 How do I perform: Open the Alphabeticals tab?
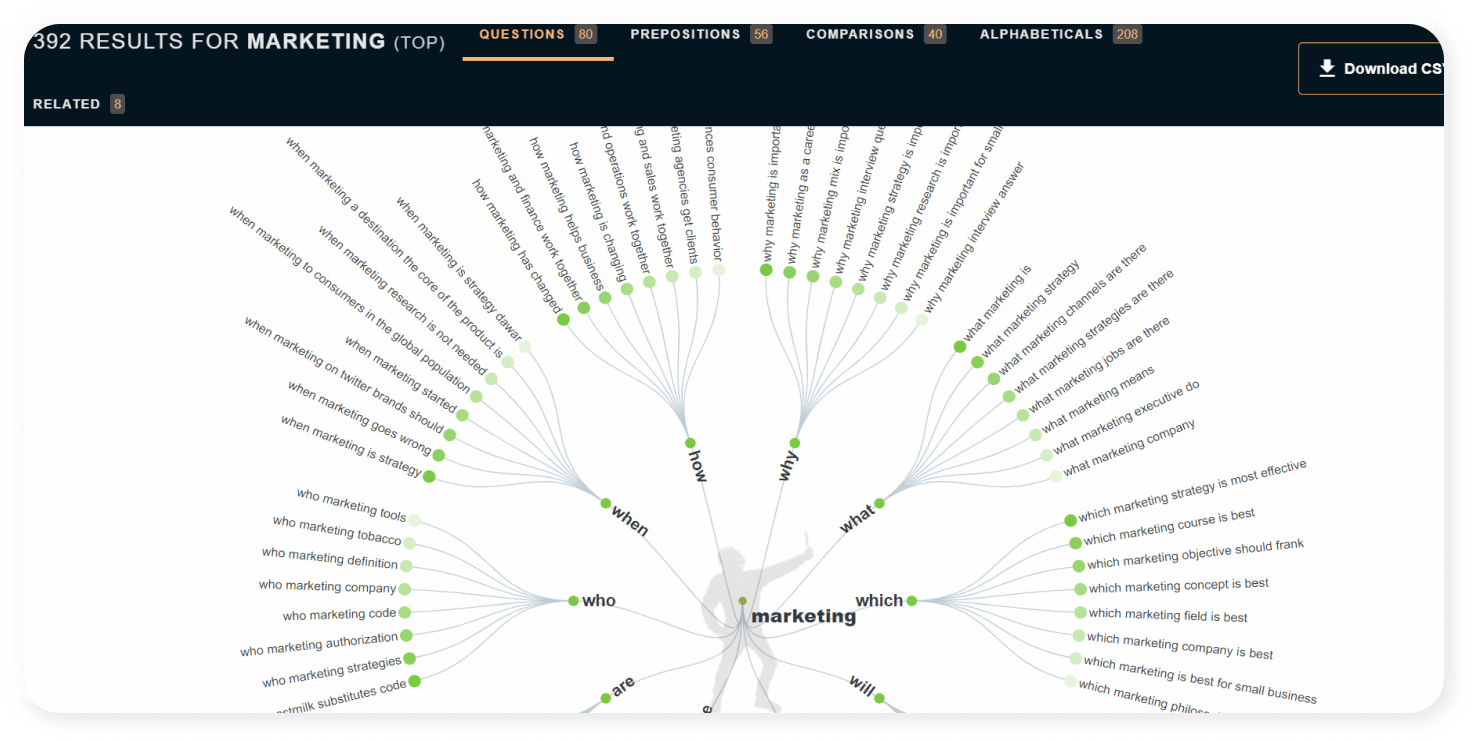tap(1060, 35)
